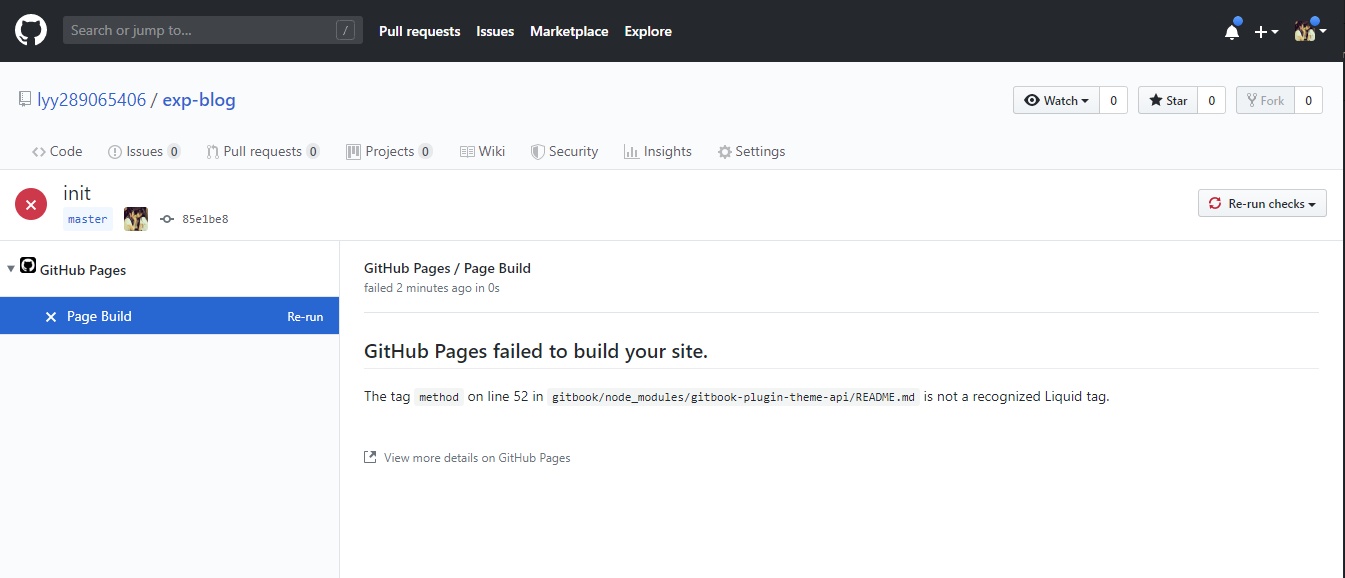Open the Settings tab
The image size is (1345, 578).
tap(751, 151)
